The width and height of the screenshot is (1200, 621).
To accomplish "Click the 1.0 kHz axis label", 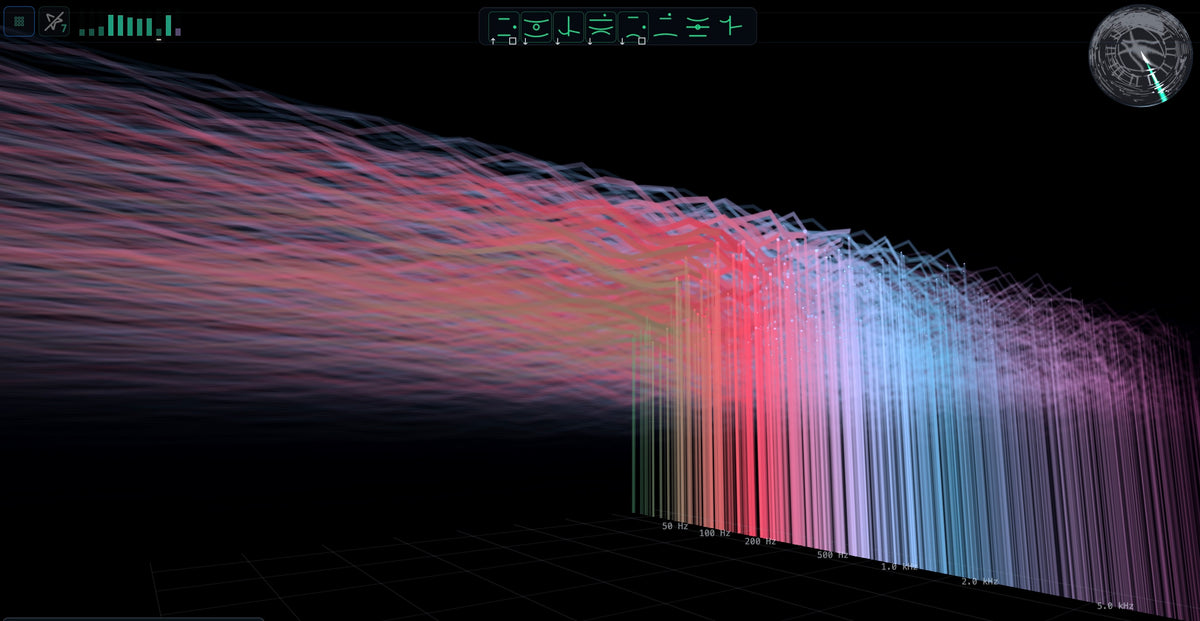I will tap(898, 567).
